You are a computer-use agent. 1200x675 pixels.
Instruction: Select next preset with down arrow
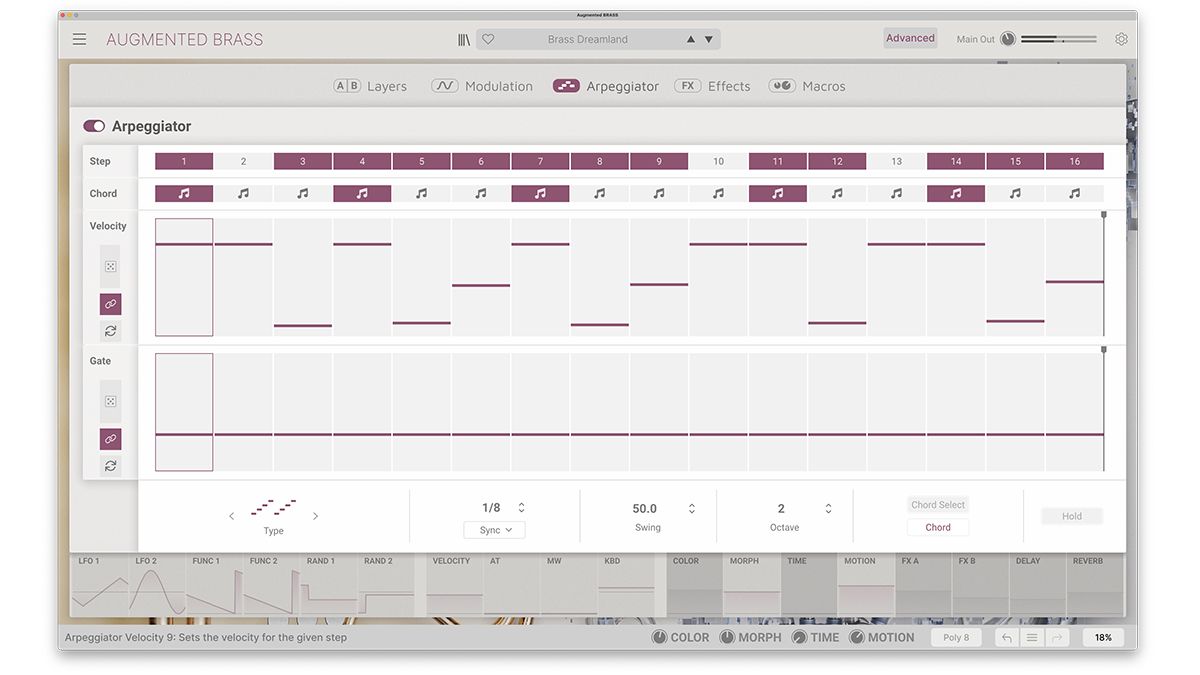(x=709, y=39)
